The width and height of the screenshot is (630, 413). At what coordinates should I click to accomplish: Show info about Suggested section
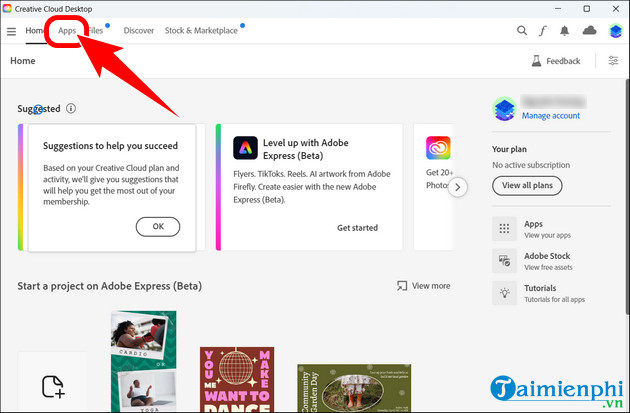click(x=71, y=108)
